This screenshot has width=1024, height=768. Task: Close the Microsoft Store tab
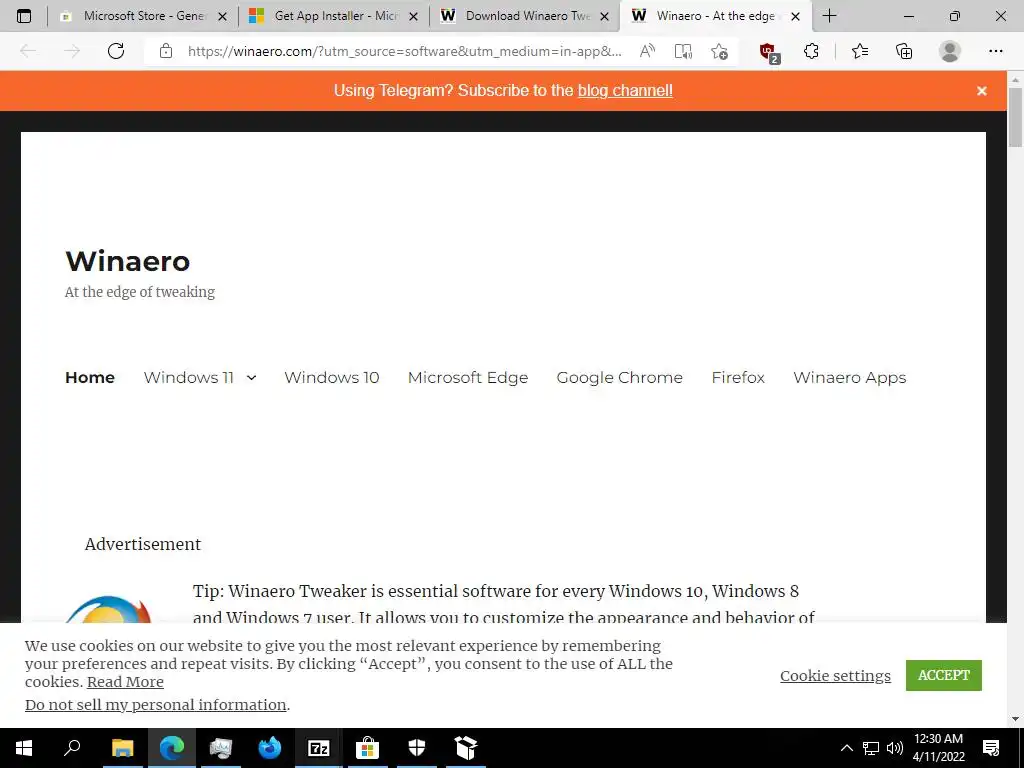click(222, 16)
